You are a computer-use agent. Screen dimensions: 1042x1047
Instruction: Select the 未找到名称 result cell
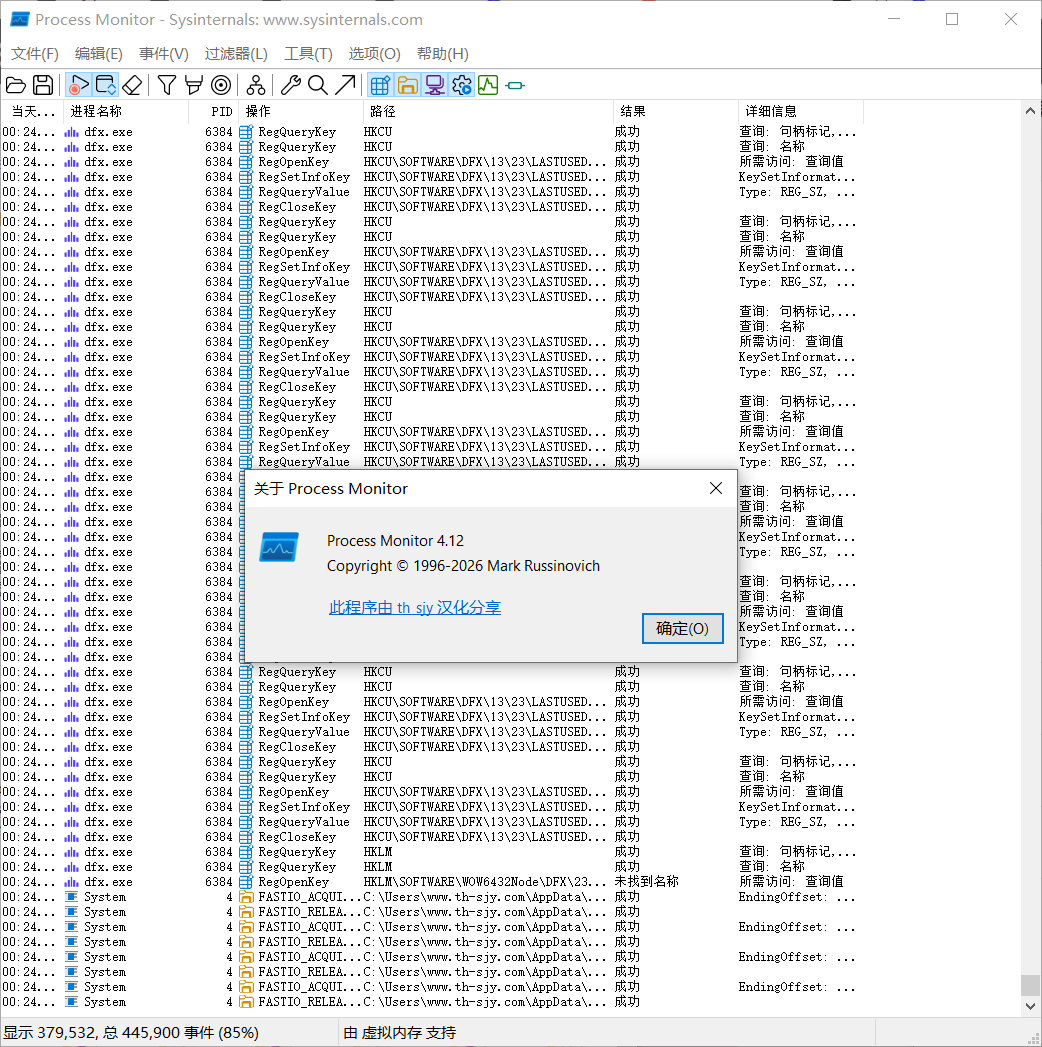646,881
